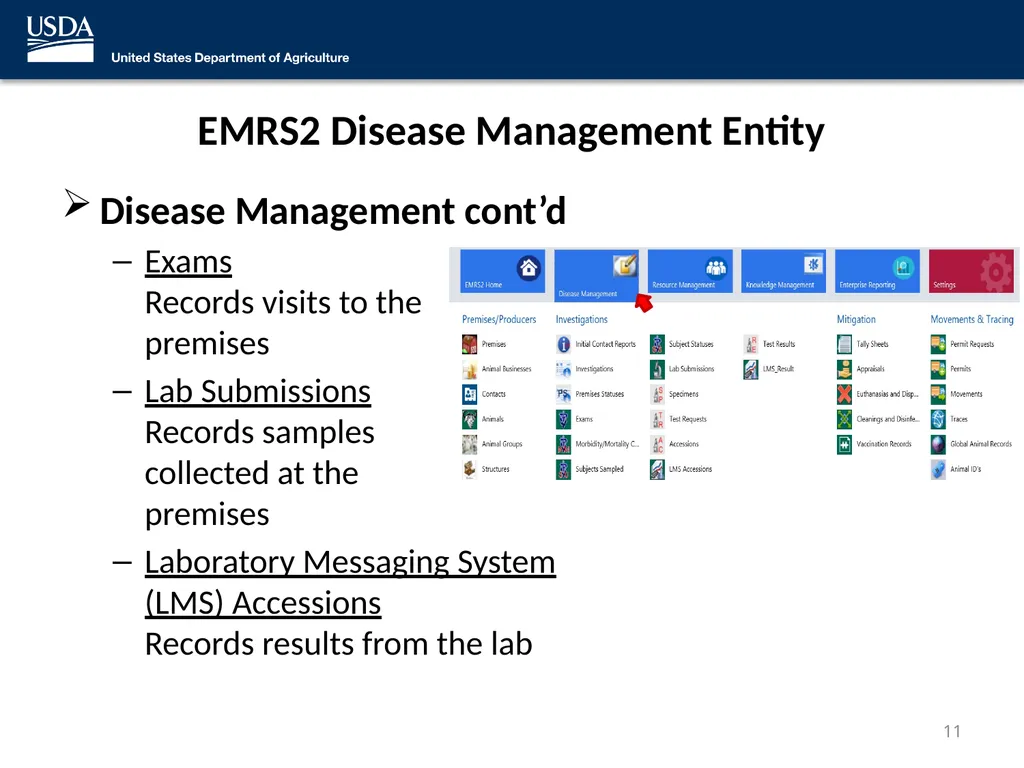1024x768 pixels.
Task: Open the EMRS2 Home tile
Action: [x=502, y=271]
